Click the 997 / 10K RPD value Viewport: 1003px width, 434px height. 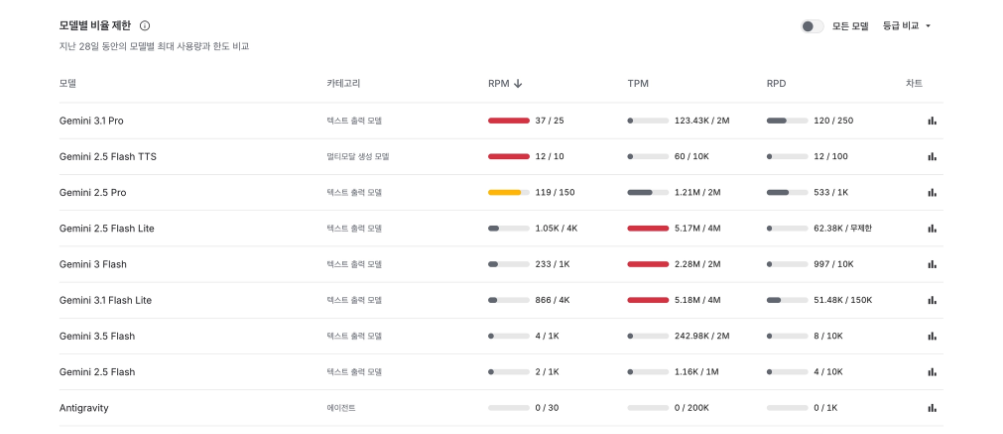click(x=833, y=264)
